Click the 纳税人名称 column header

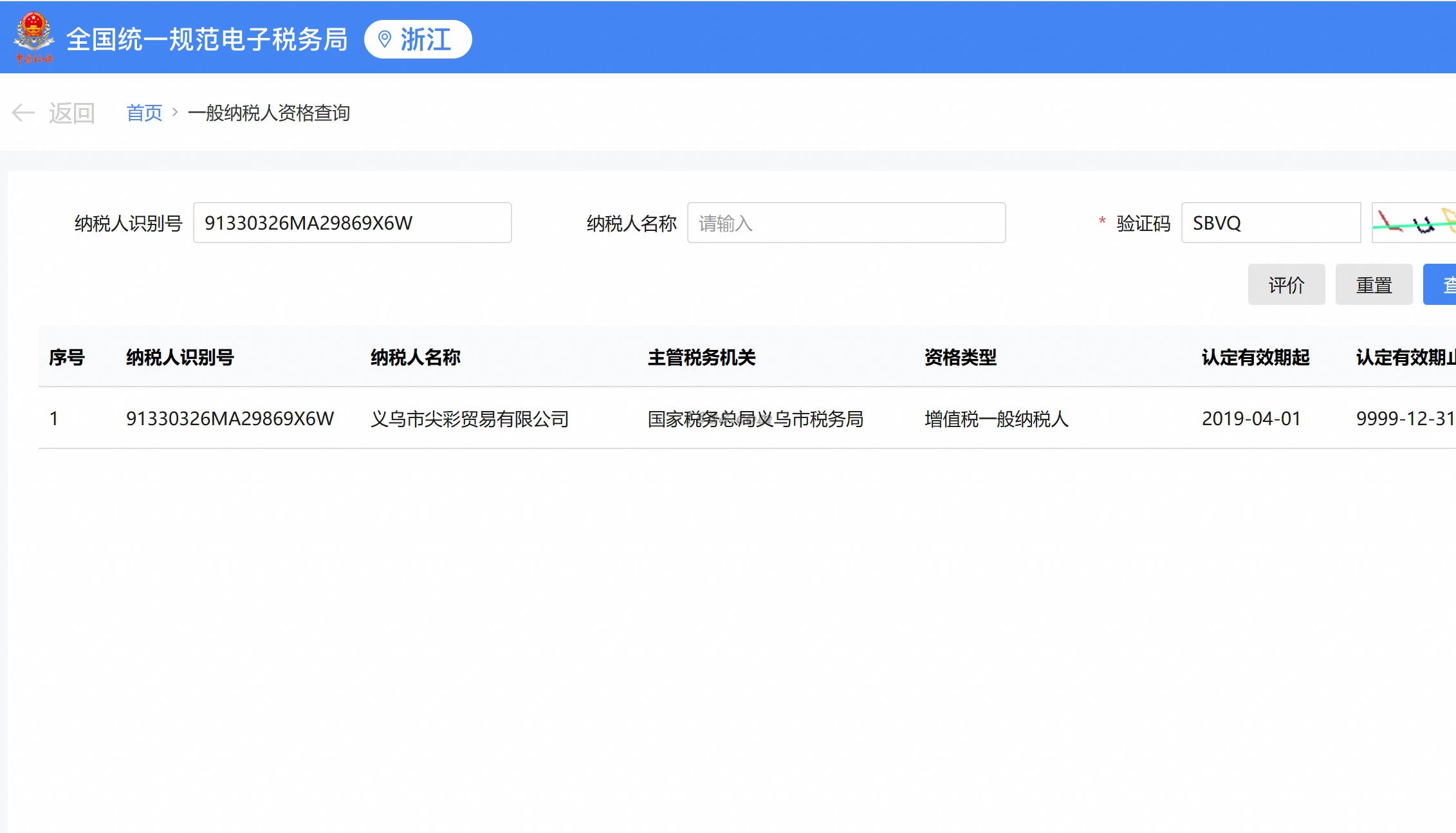point(415,357)
